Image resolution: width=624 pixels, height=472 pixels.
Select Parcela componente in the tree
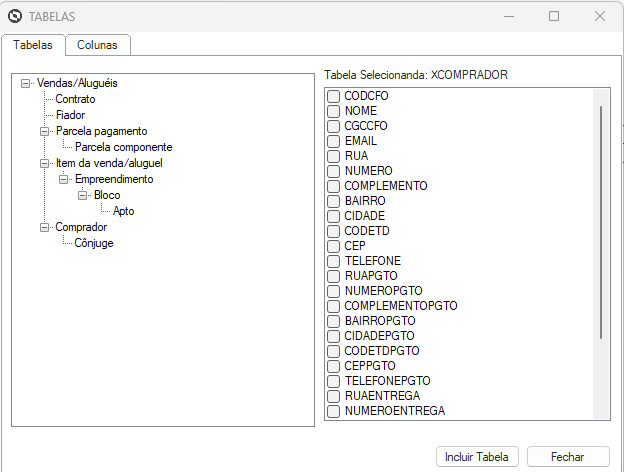(x=123, y=147)
